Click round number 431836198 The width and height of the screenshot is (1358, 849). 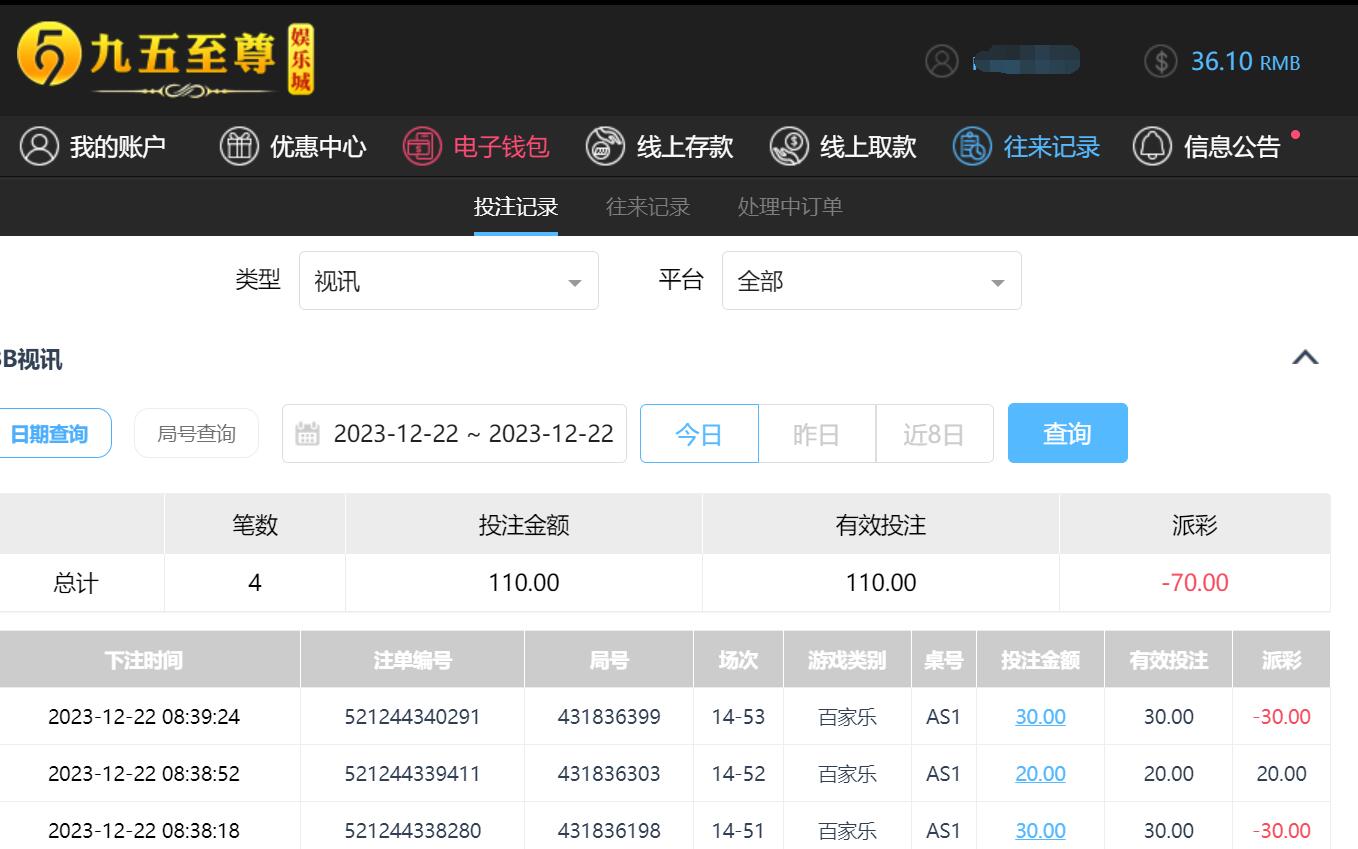click(x=609, y=831)
